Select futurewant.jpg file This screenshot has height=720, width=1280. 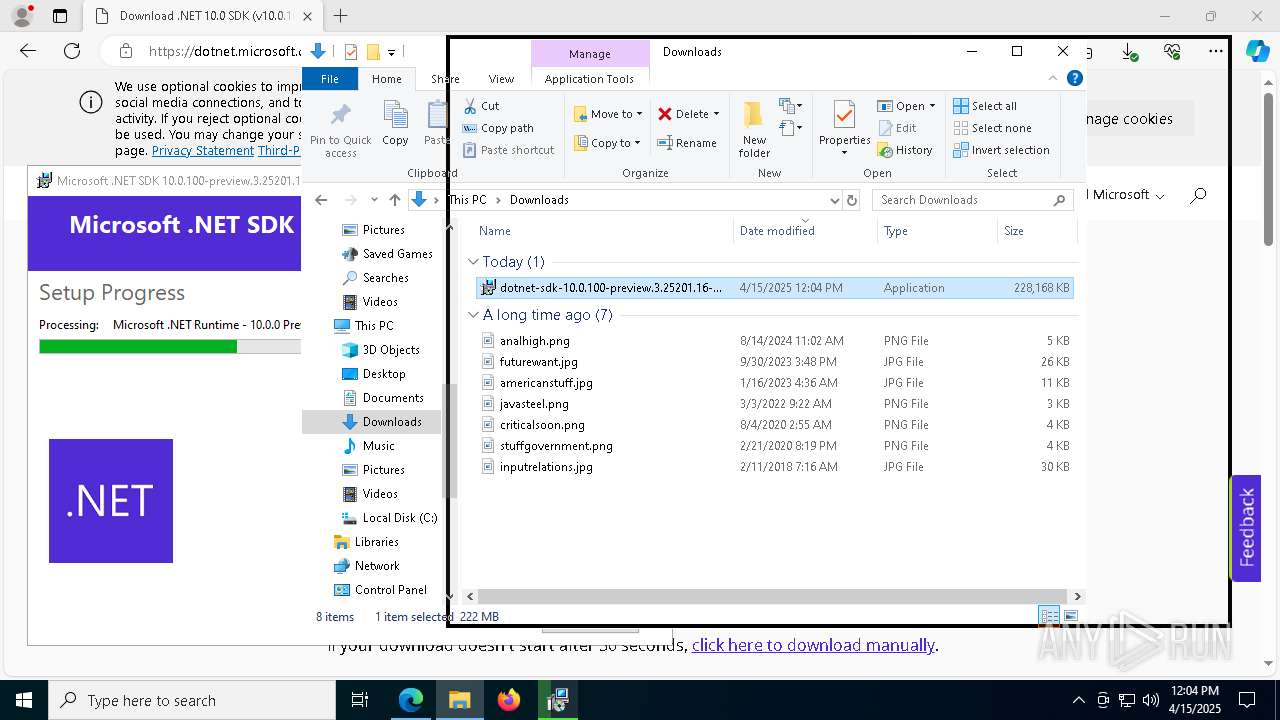click(775, 362)
